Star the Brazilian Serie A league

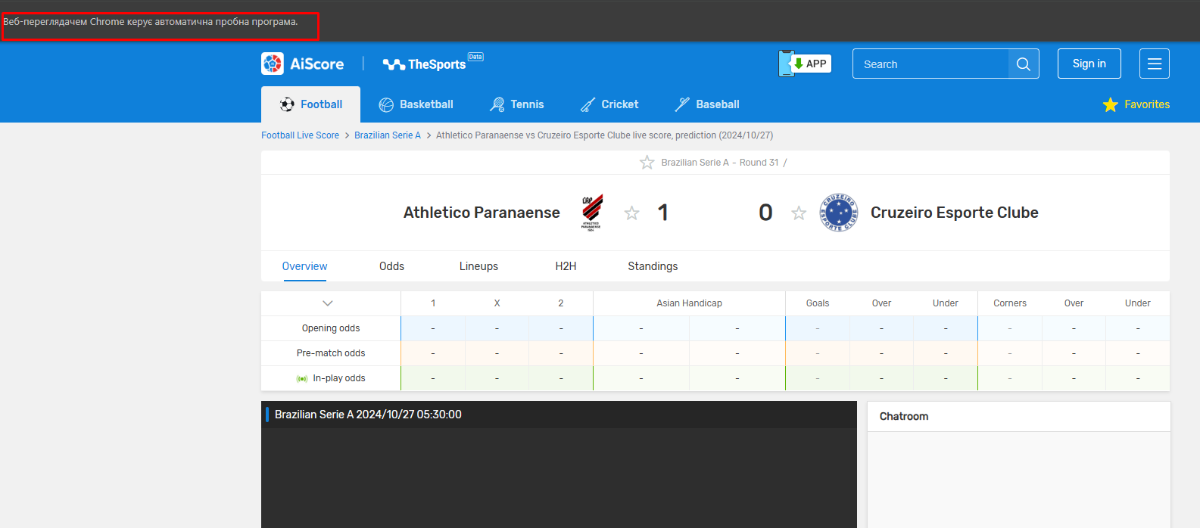pyautogui.click(x=647, y=163)
